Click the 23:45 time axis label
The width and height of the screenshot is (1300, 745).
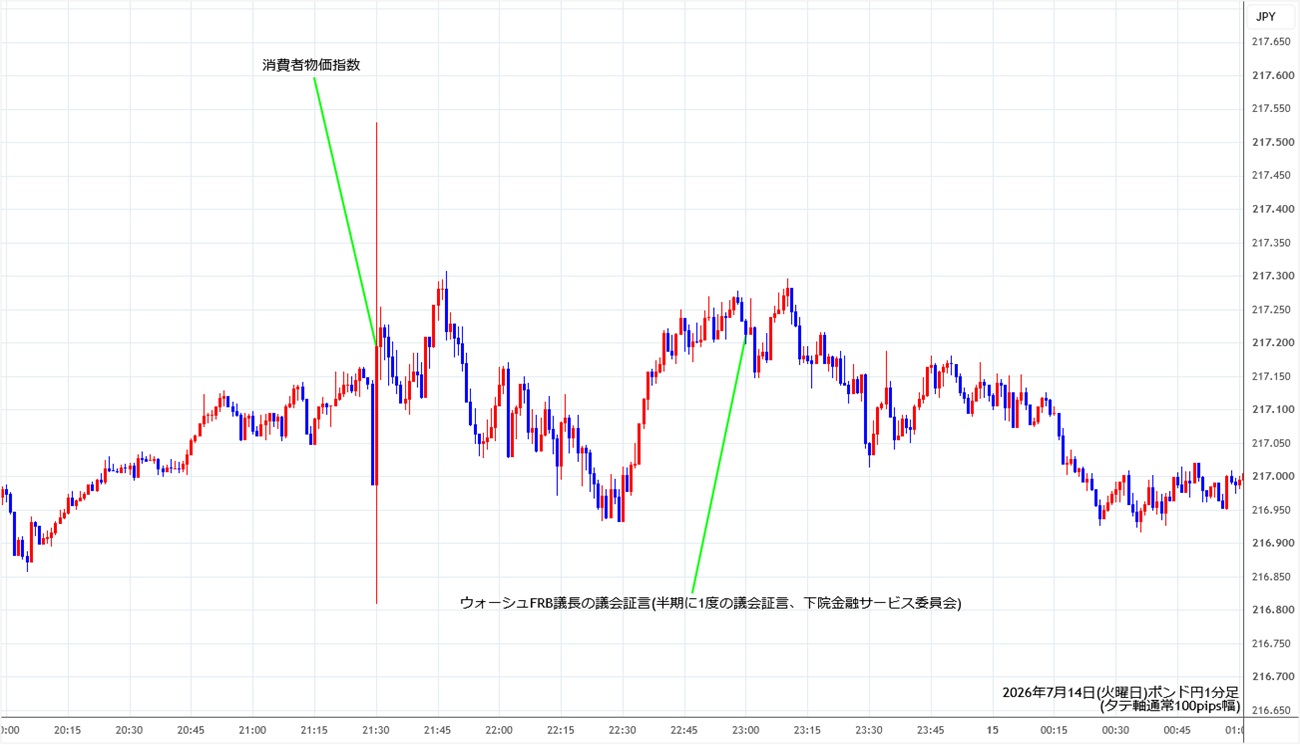[929, 730]
